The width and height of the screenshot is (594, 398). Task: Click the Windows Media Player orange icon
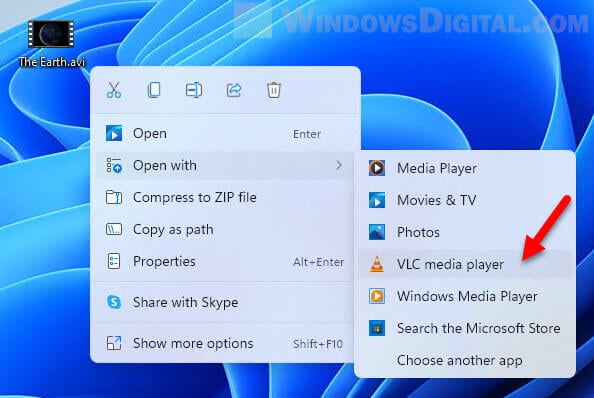point(377,296)
